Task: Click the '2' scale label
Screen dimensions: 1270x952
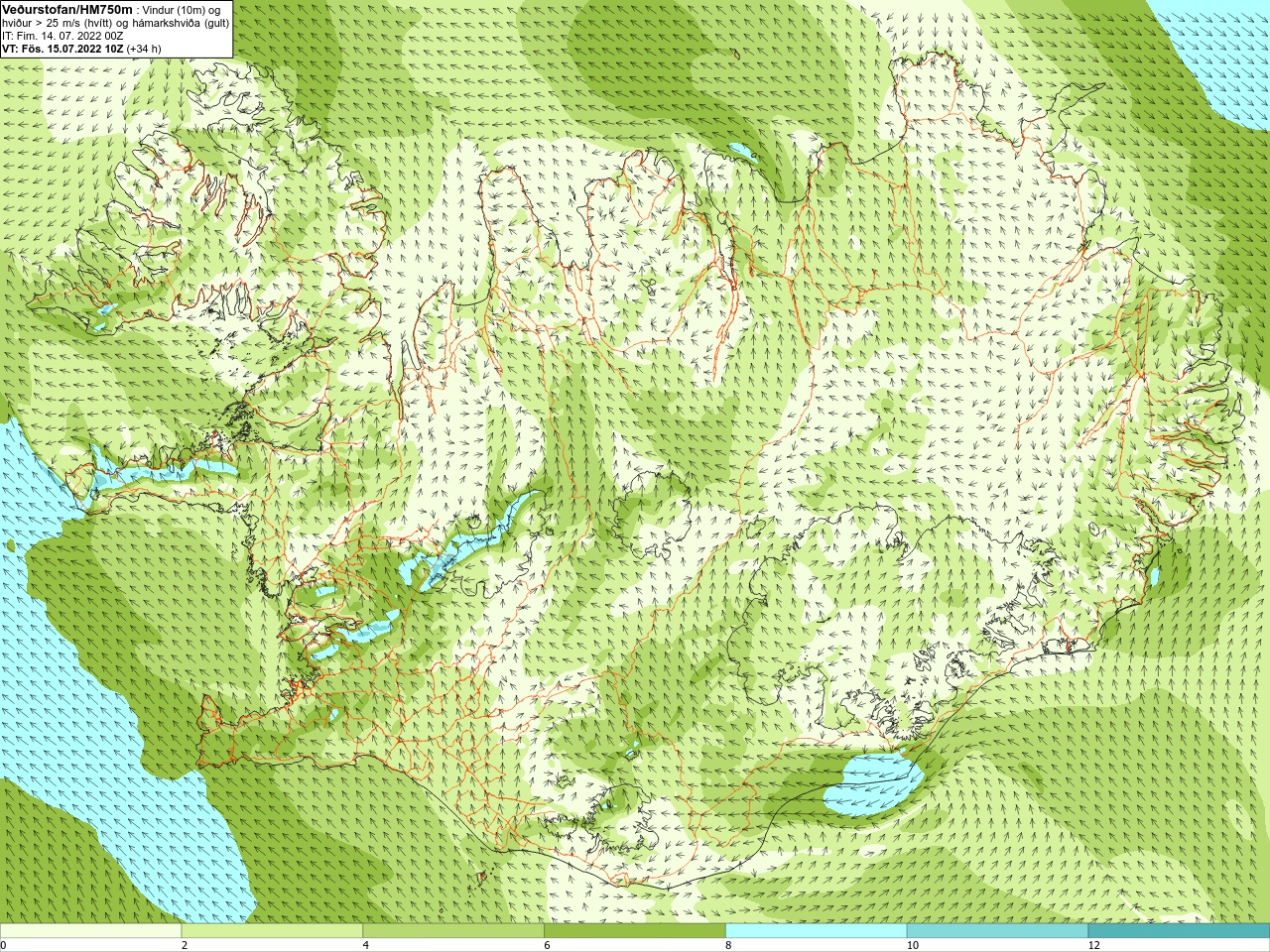Action: point(185,945)
